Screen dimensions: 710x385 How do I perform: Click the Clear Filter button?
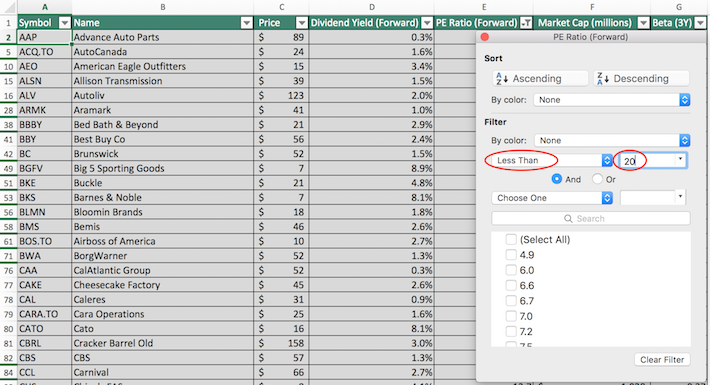[x=662, y=360]
